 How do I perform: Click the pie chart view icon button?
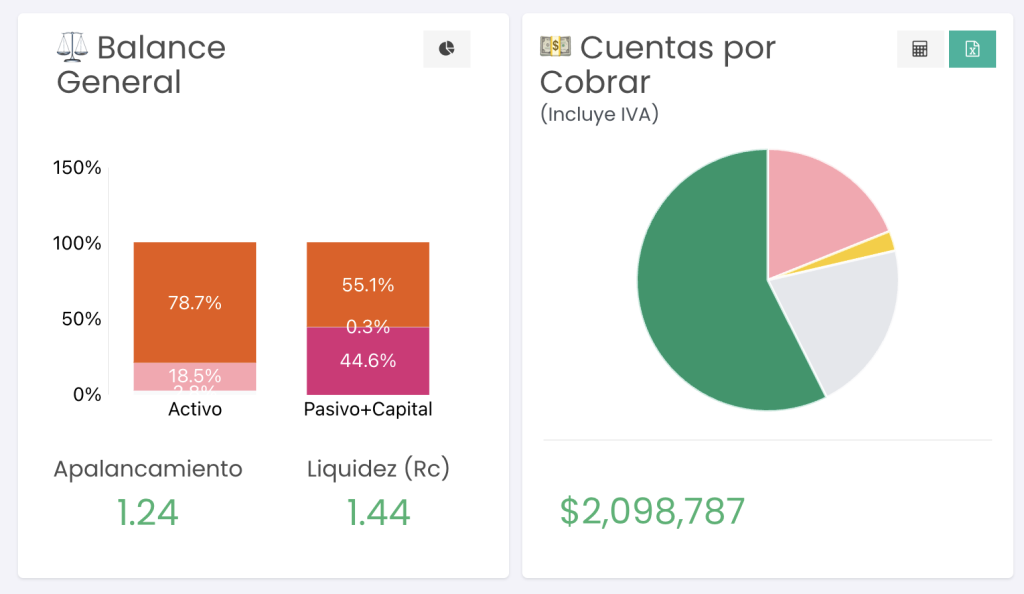(447, 49)
